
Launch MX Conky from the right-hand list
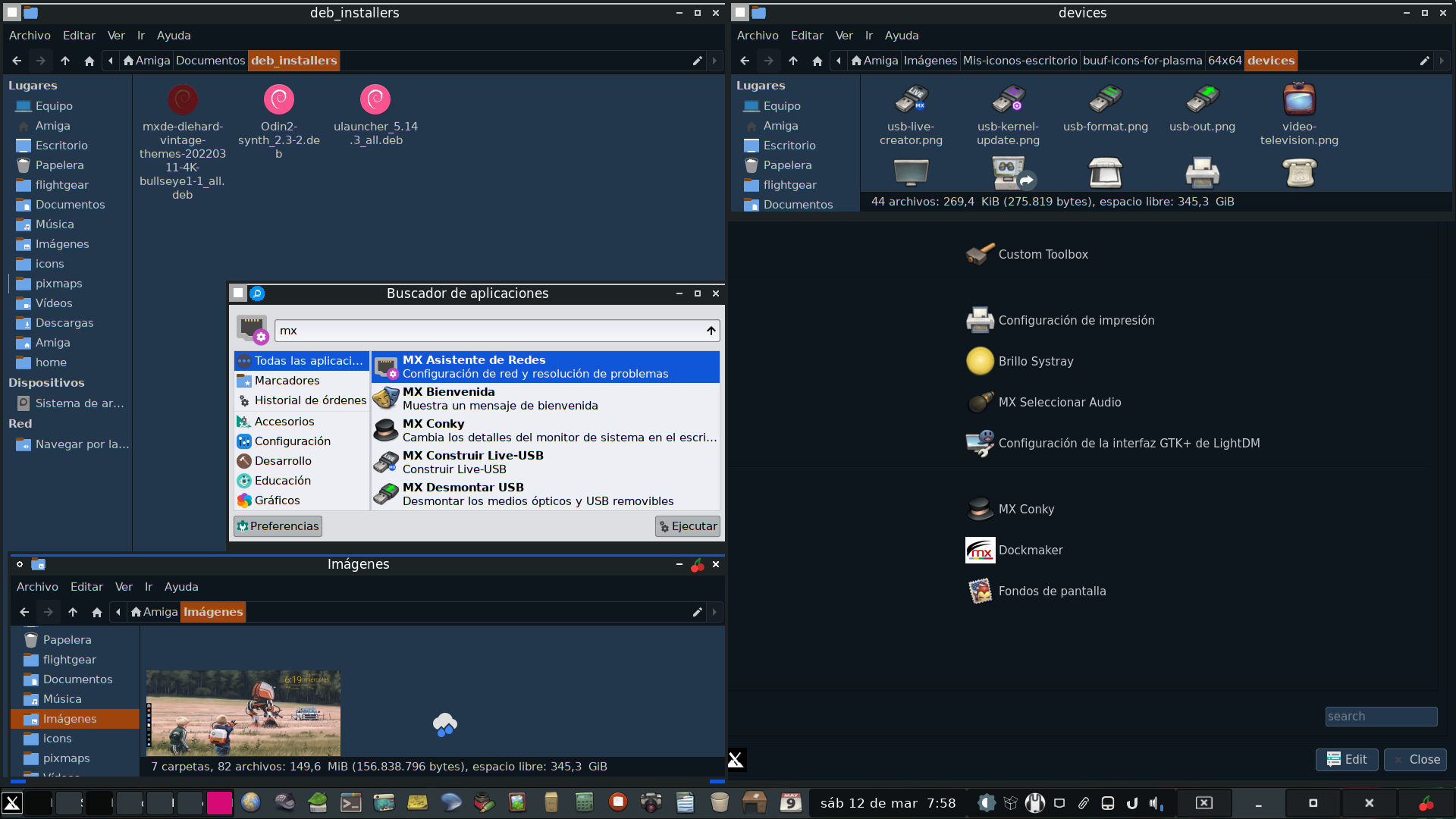[x=1010, y=509]
